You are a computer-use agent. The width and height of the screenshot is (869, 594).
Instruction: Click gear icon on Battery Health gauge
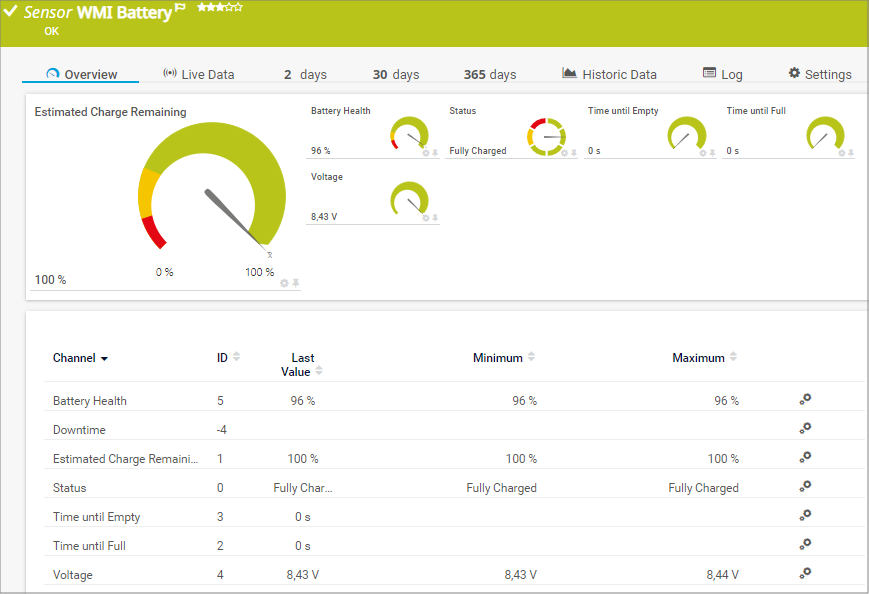pyautogui.click(x=425, y=153)
